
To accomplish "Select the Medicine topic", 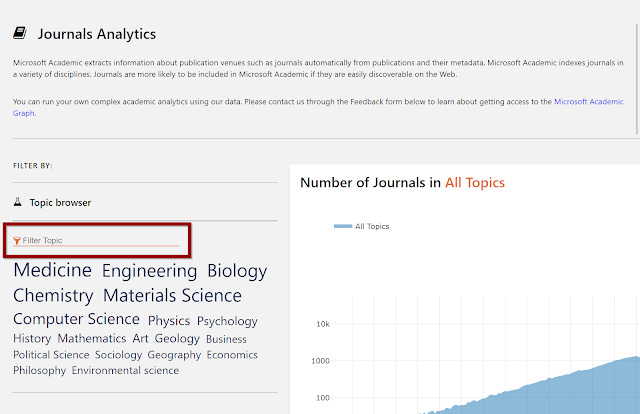I will pos(52,270).
